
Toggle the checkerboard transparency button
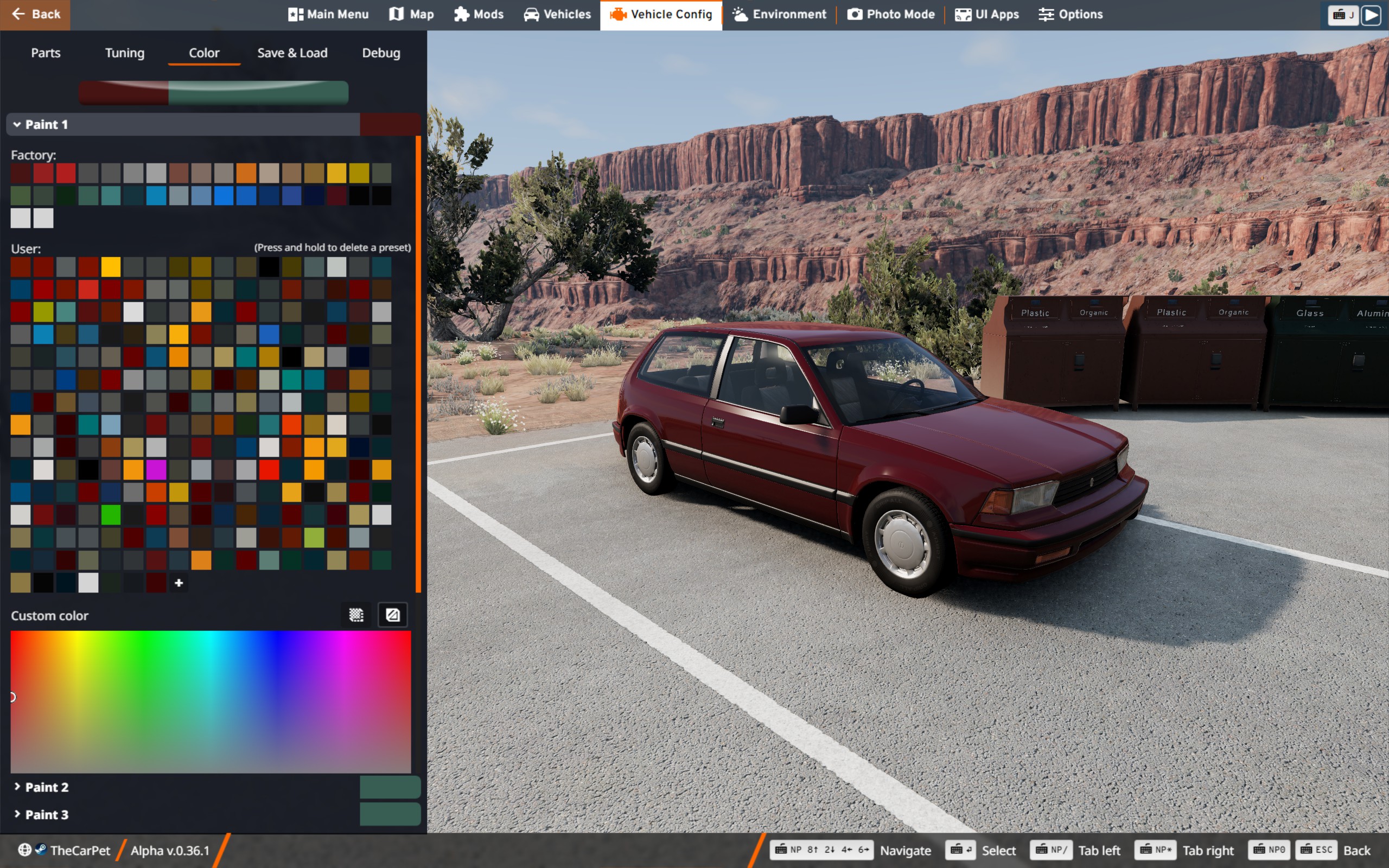356,615
